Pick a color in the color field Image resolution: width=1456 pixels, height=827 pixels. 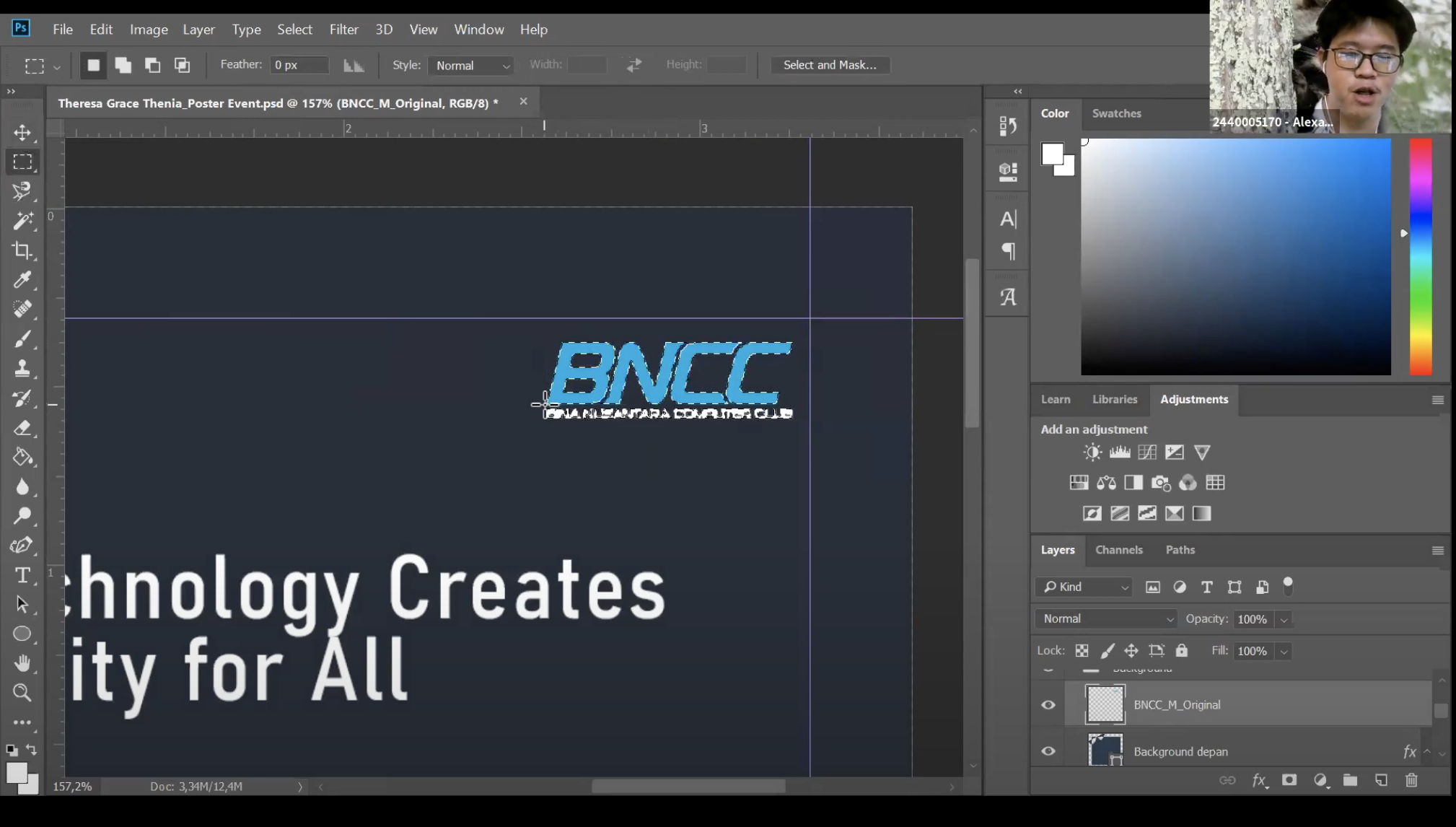coord(1235,256)
